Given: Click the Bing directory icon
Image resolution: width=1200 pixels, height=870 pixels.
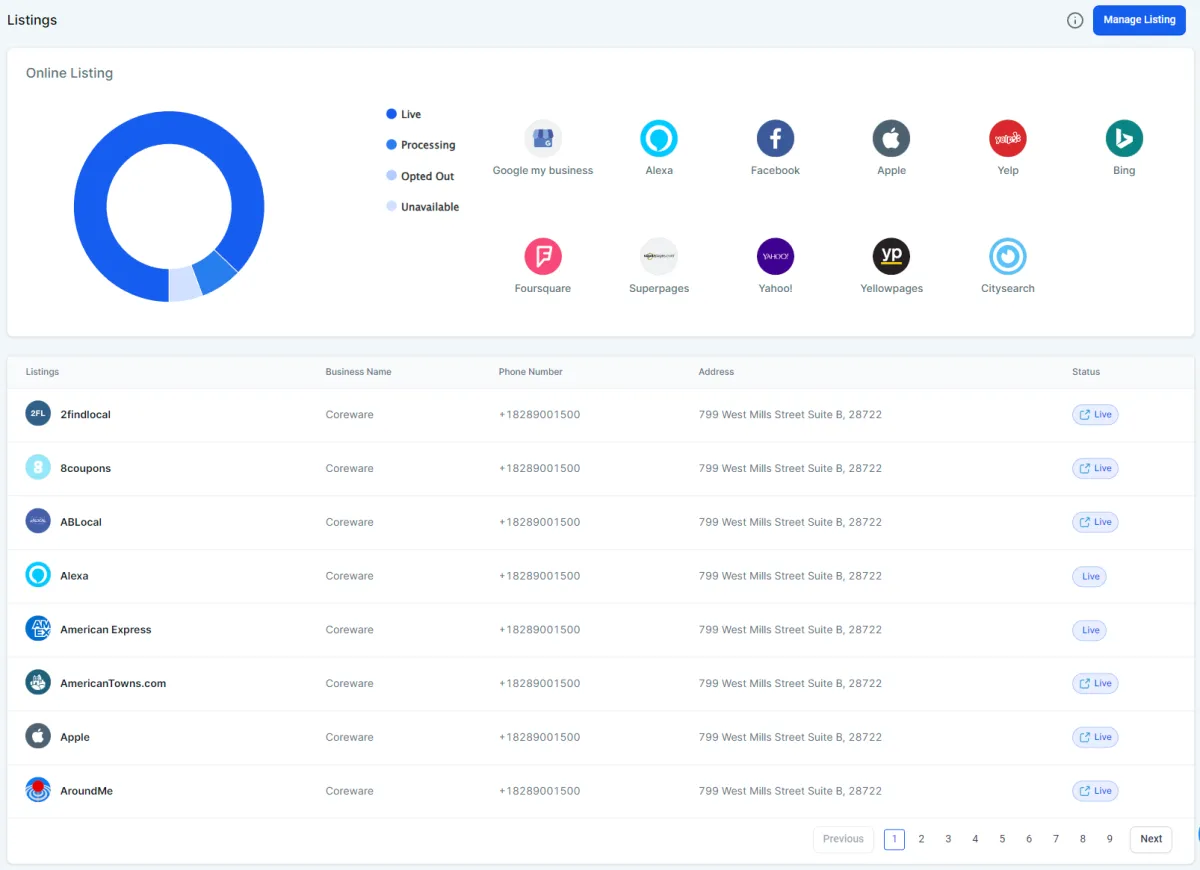Looking at the screenshot, I should click(1124, 138).
